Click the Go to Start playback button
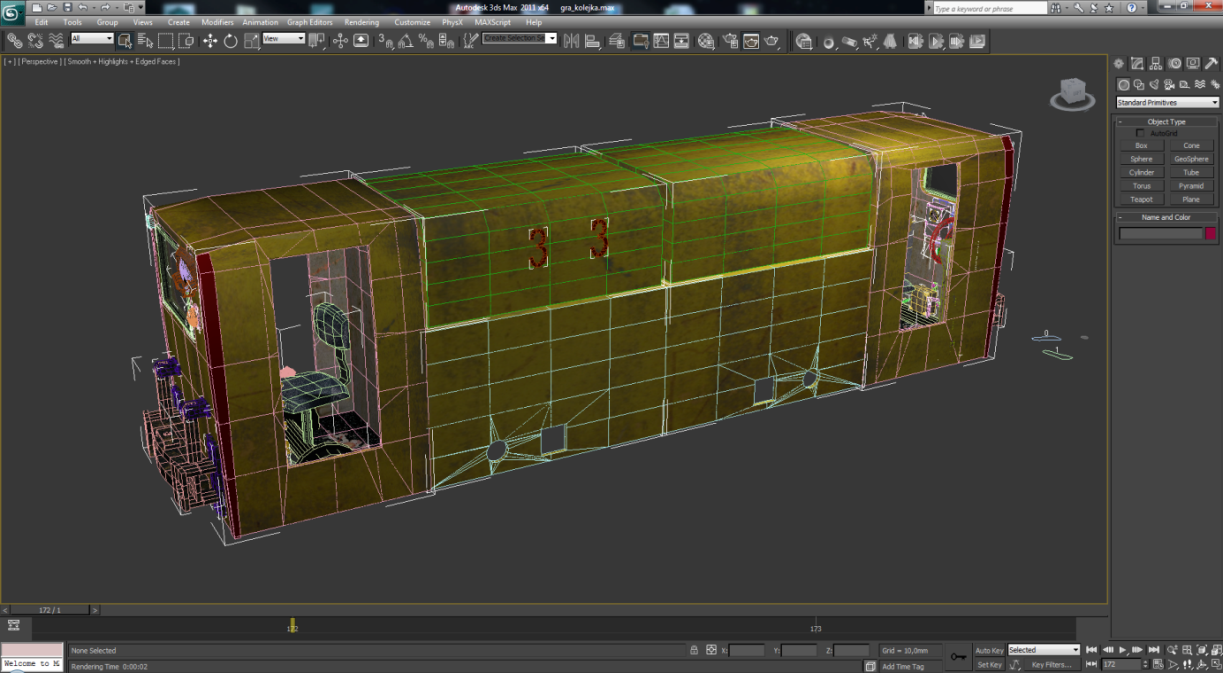Screen dimensions: 1223x673 [x=1091, y=650]
